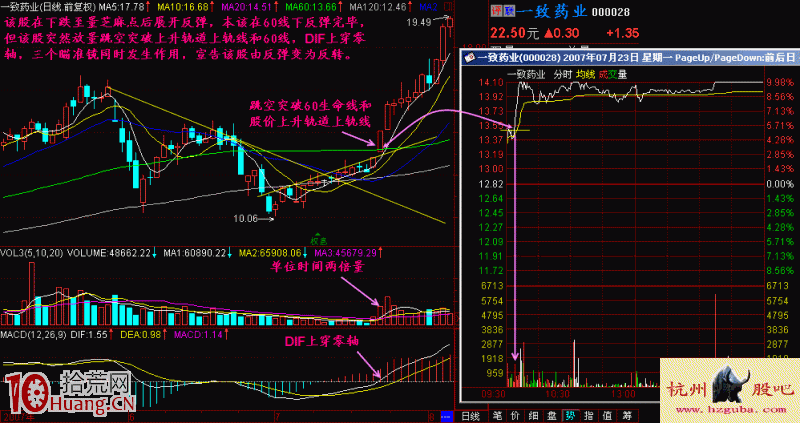The height and width of the screenshot is (423, 800).
Task: Click the MA120:12.46 indicator label
Action: coord(379,7)
